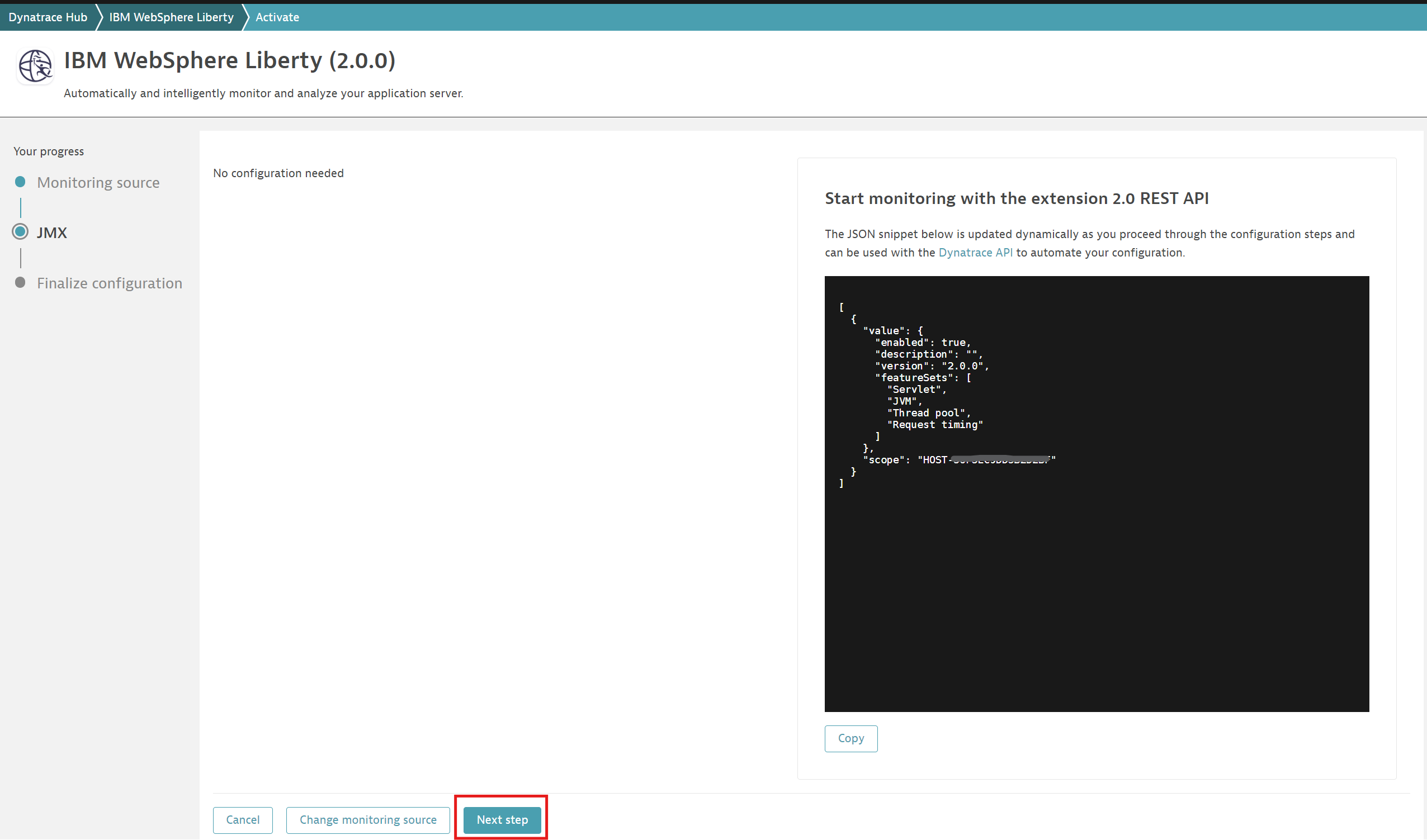The image size is (1427, 840).
Task: Click the page title IBM WebSphere Liberty (2.0.0)
Action: [229, 60]
